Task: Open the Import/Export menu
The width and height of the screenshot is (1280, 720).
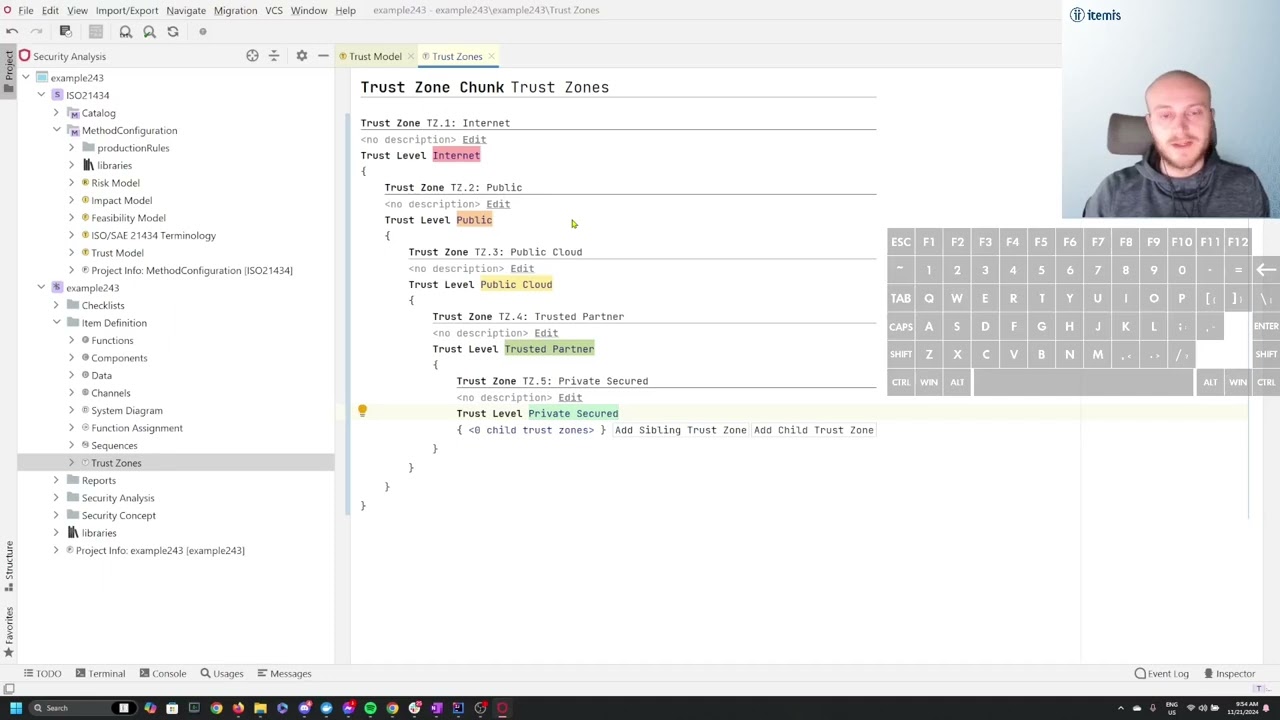Action: coord(127,10)
